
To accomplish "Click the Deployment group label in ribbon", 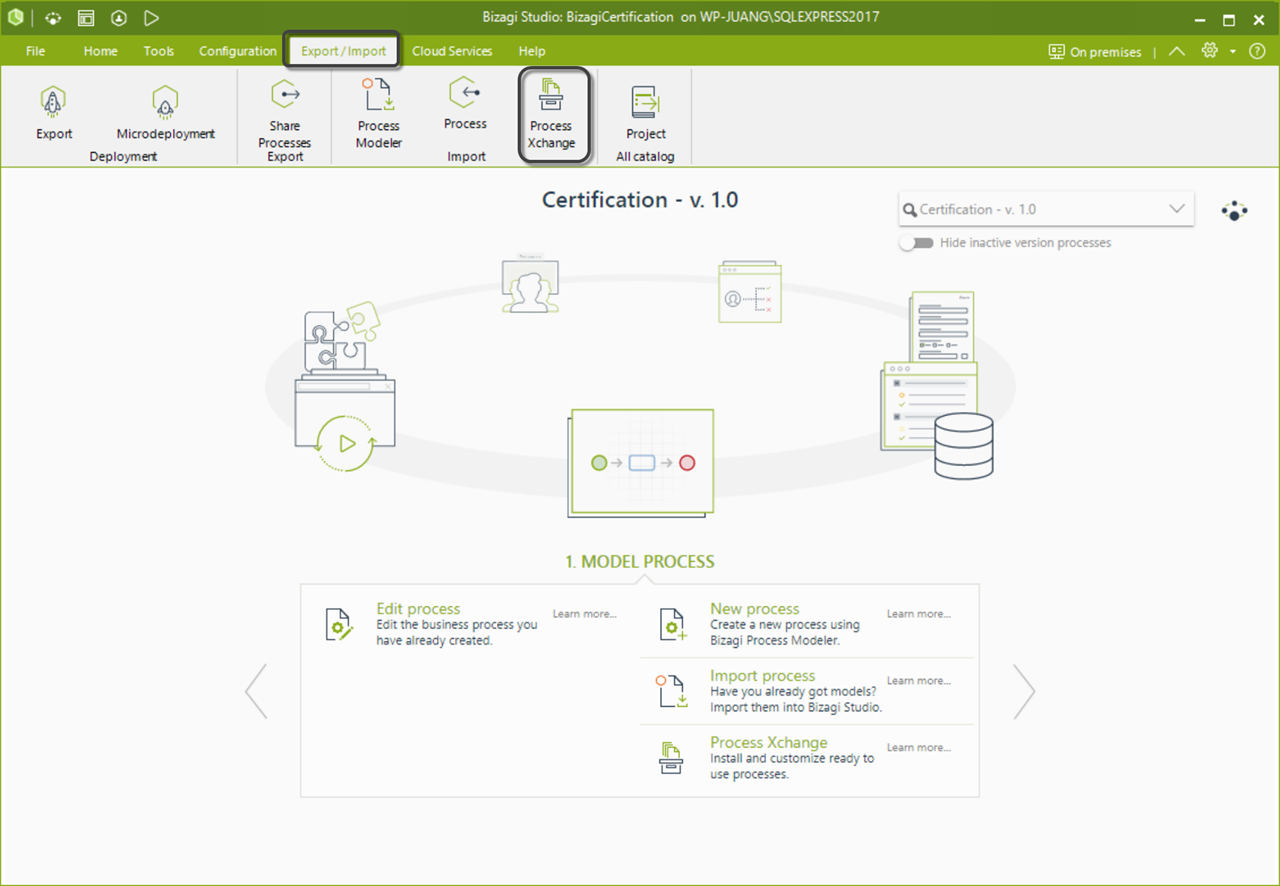I will [123, 157].
